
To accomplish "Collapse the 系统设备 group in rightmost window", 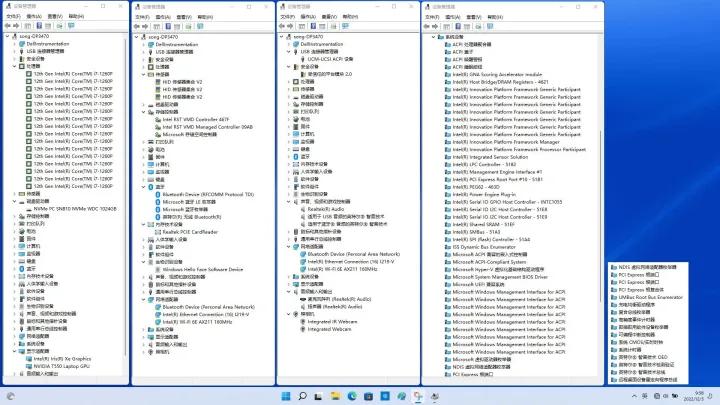I will [433, 37].
